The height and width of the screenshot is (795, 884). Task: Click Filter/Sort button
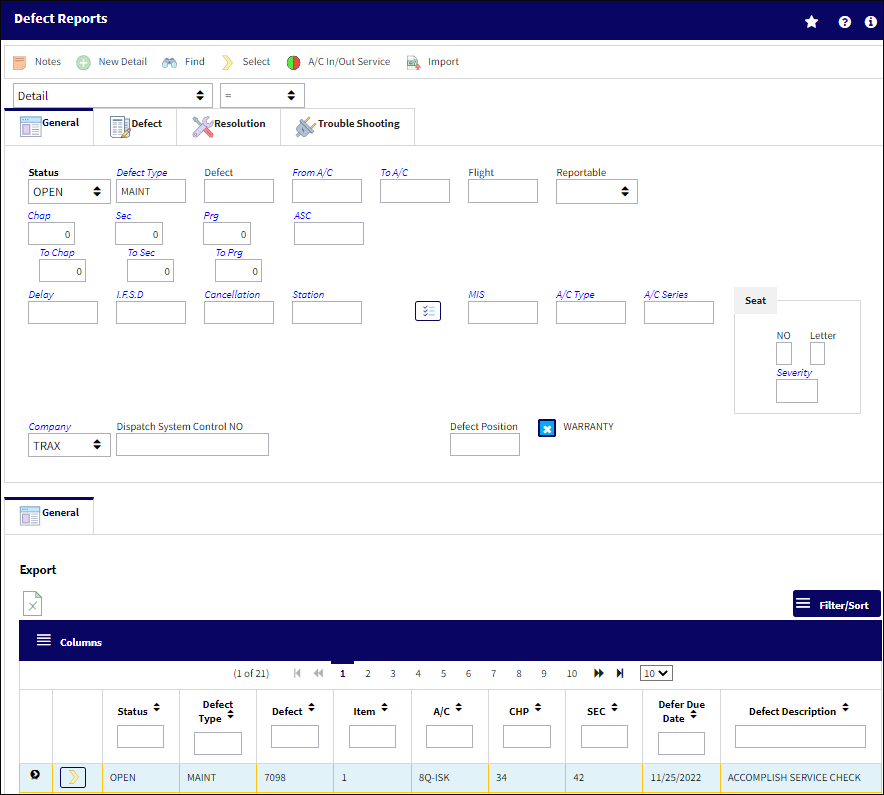[x=837, y=604]
